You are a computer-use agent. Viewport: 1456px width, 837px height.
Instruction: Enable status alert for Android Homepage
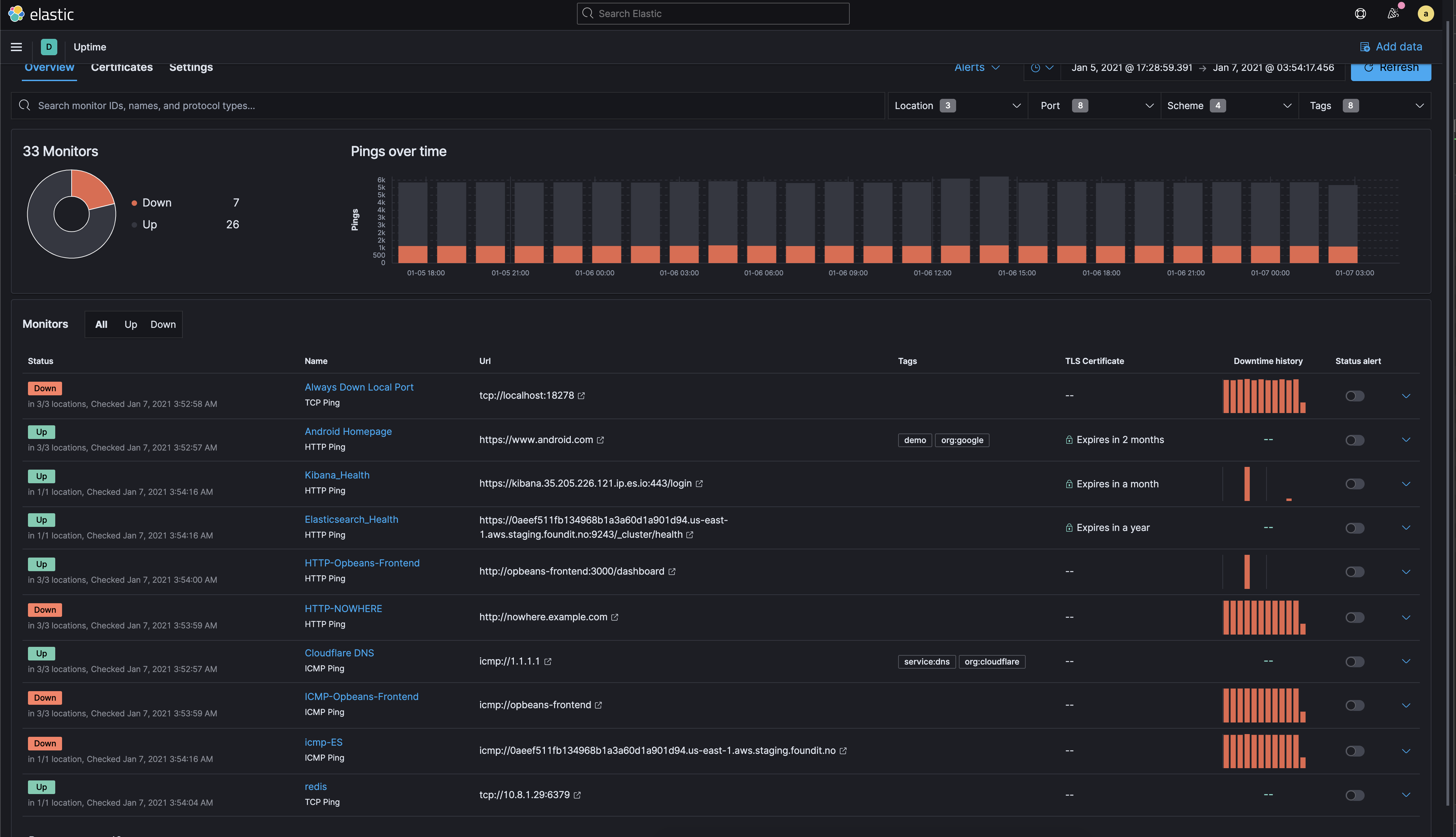point(1355,440)
